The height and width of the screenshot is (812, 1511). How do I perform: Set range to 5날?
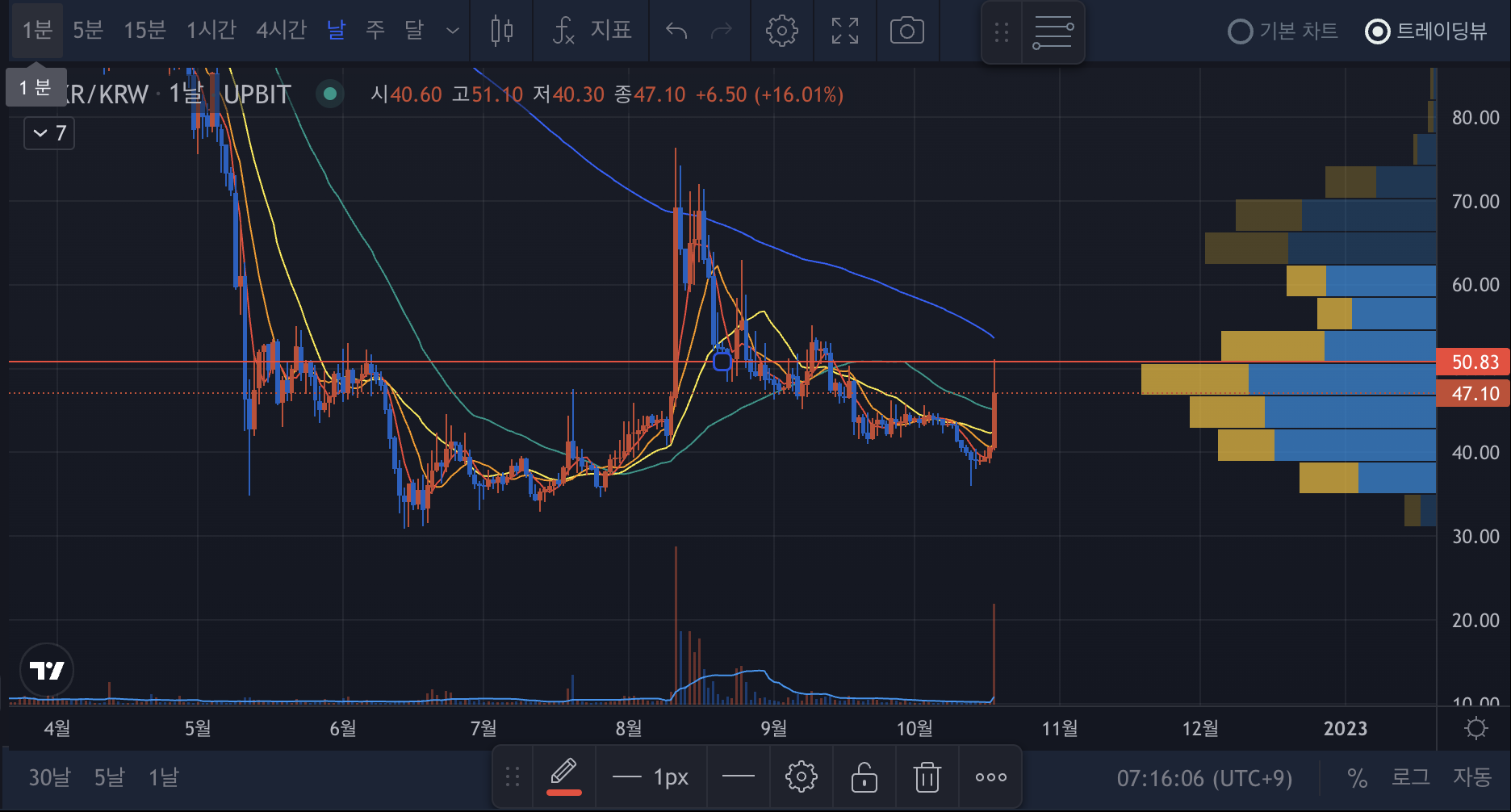pos(109,777)
